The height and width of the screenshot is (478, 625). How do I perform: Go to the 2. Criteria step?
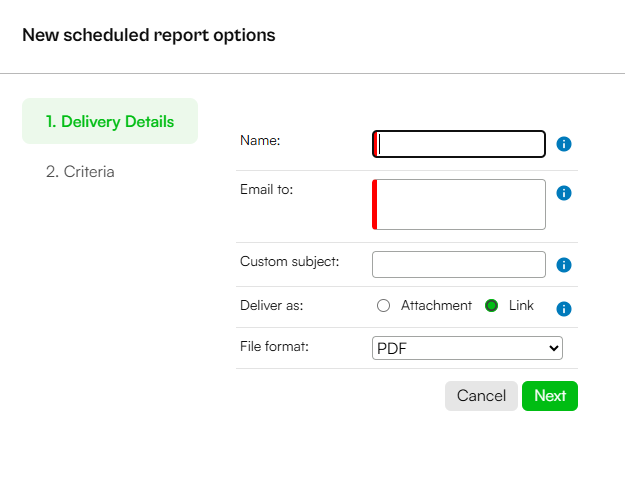pyautogui.click(x=80, y=172)
